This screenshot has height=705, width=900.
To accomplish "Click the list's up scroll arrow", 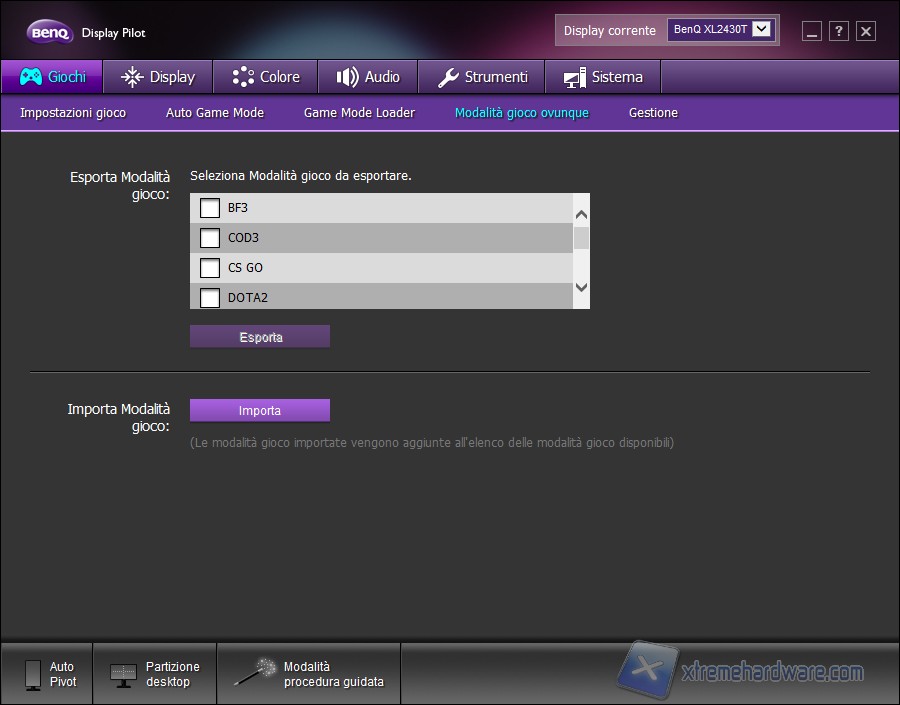I will click(580, 212).
